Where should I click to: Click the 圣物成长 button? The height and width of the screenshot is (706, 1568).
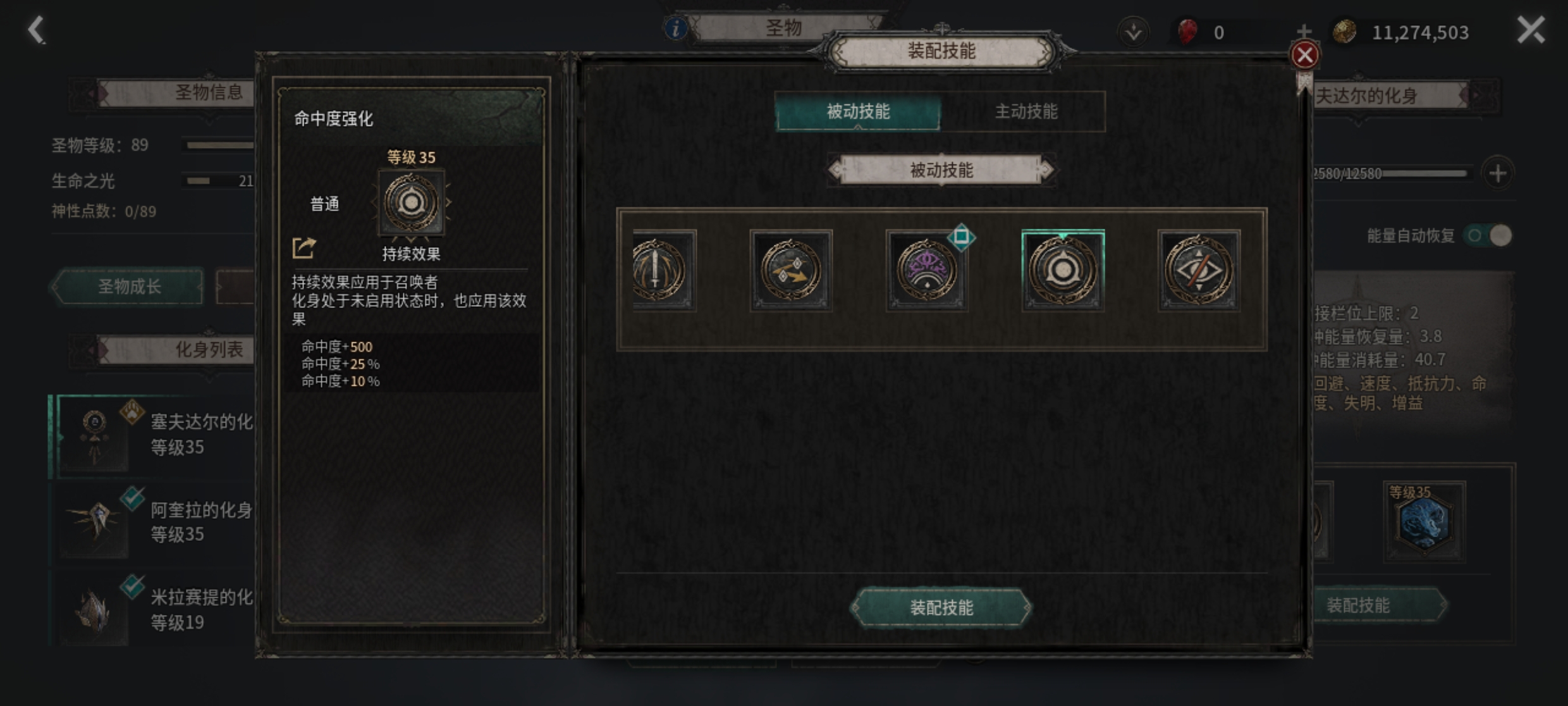129,287
